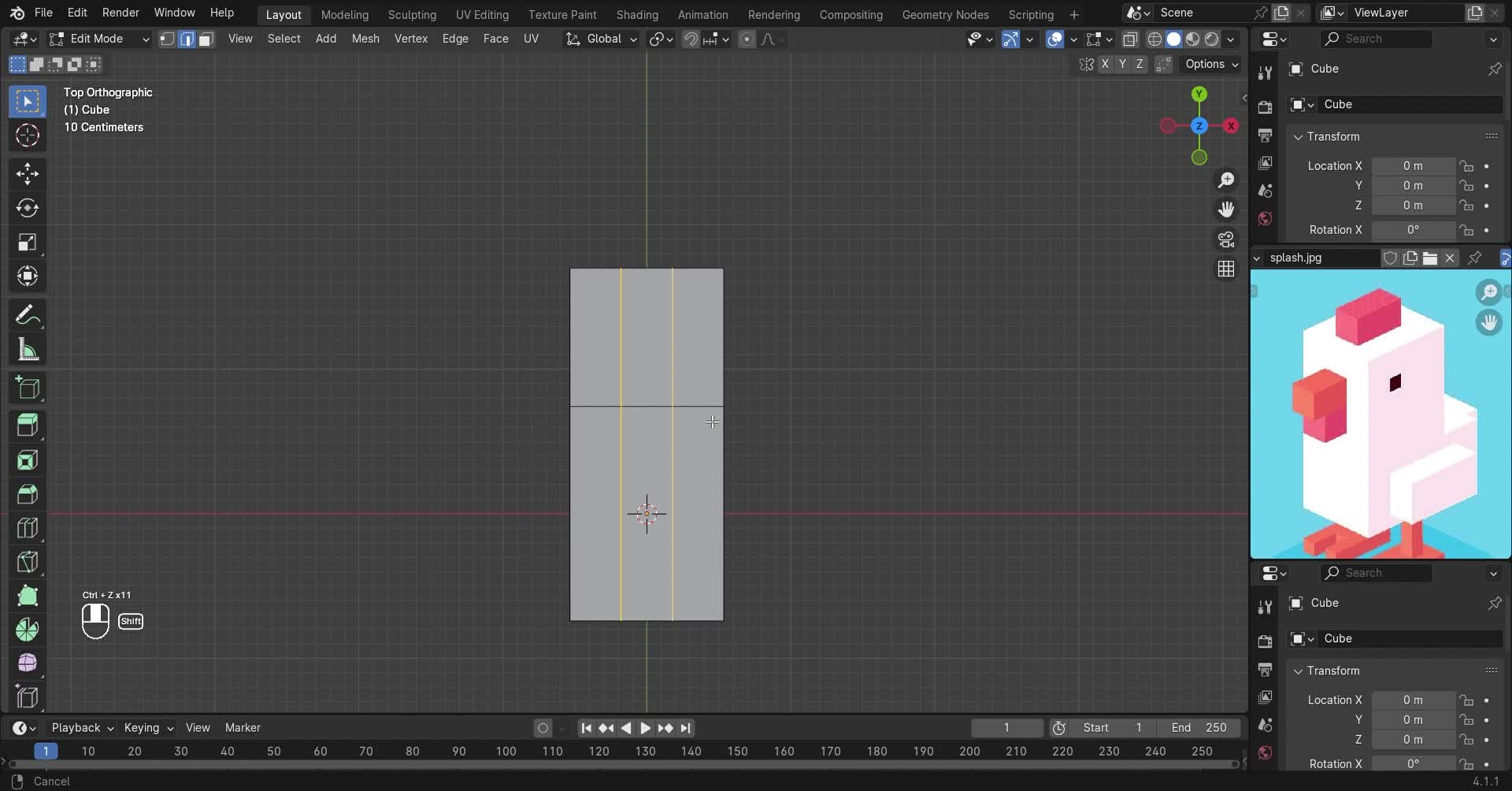
Task: Open Tool properties tab in upper panel
Action: [x=1265, y=72]
